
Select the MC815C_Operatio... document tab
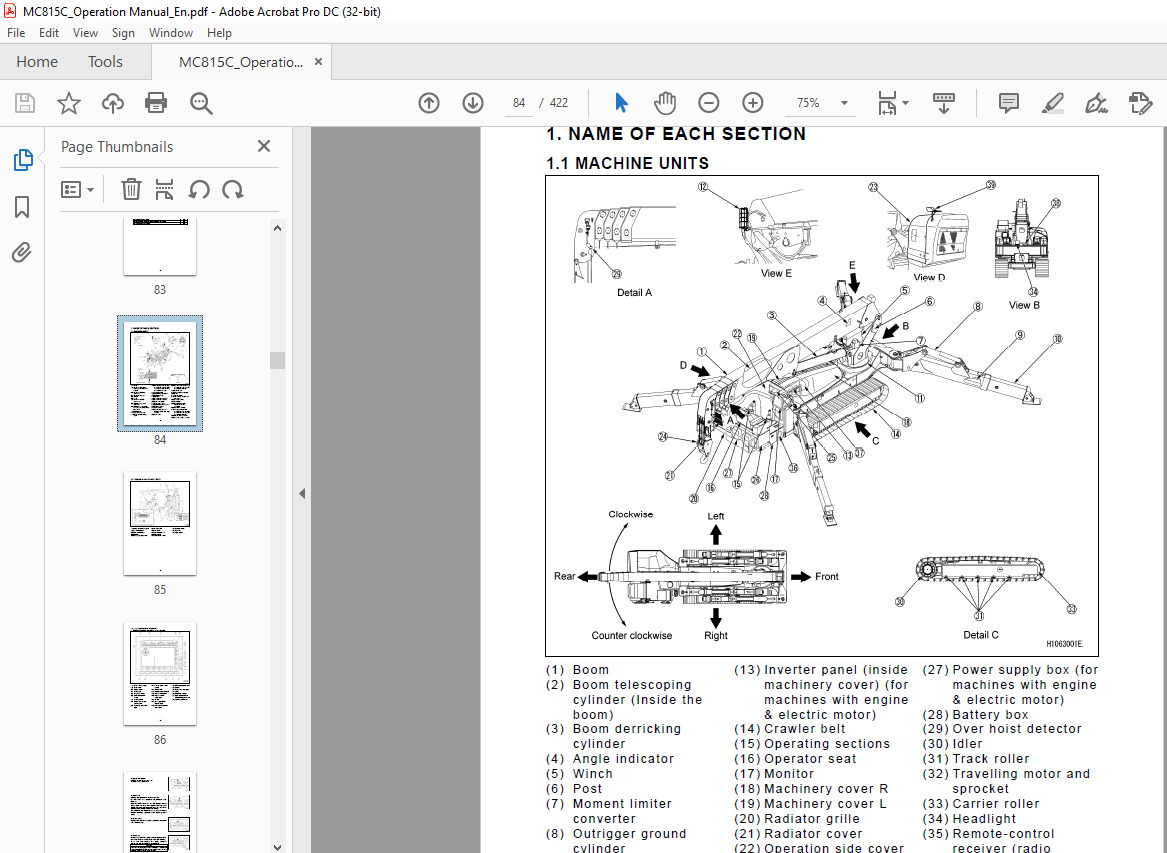[x=240, y=63]
